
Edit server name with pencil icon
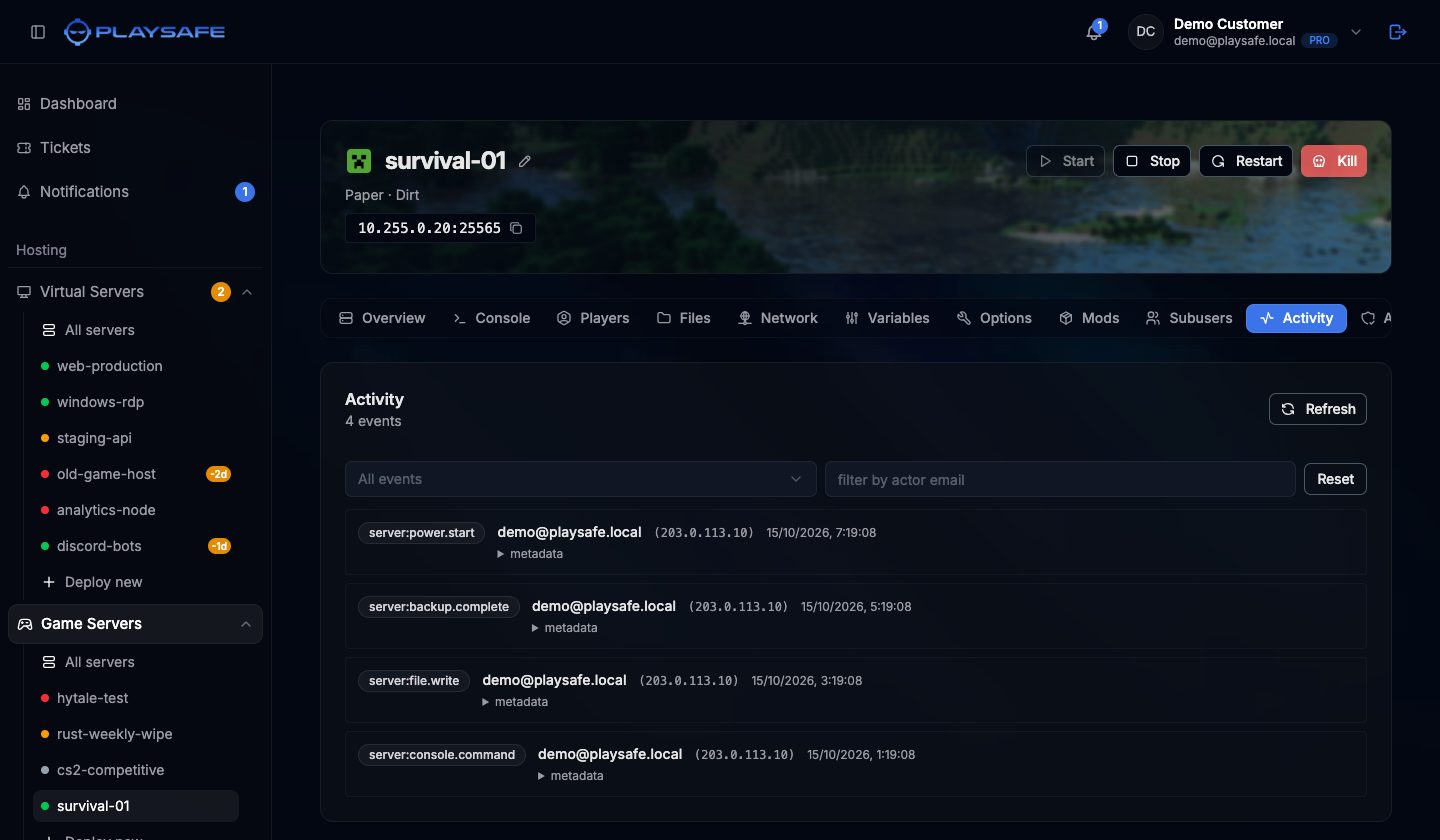pos(525,161)
